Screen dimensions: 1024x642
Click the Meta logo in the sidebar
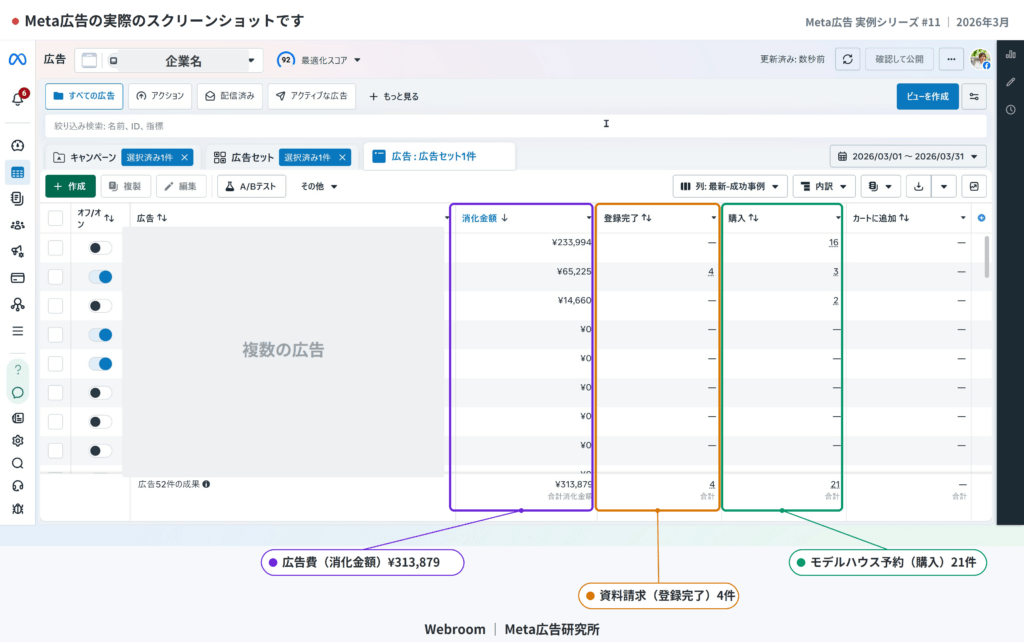18,59
